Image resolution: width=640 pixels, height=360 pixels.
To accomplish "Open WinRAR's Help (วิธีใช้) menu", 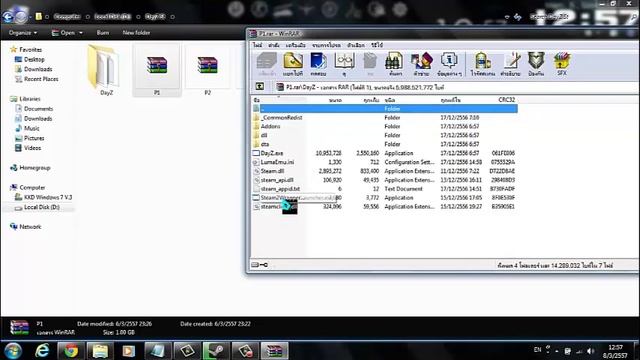I will pyautogui.click(x=377, y=45).
